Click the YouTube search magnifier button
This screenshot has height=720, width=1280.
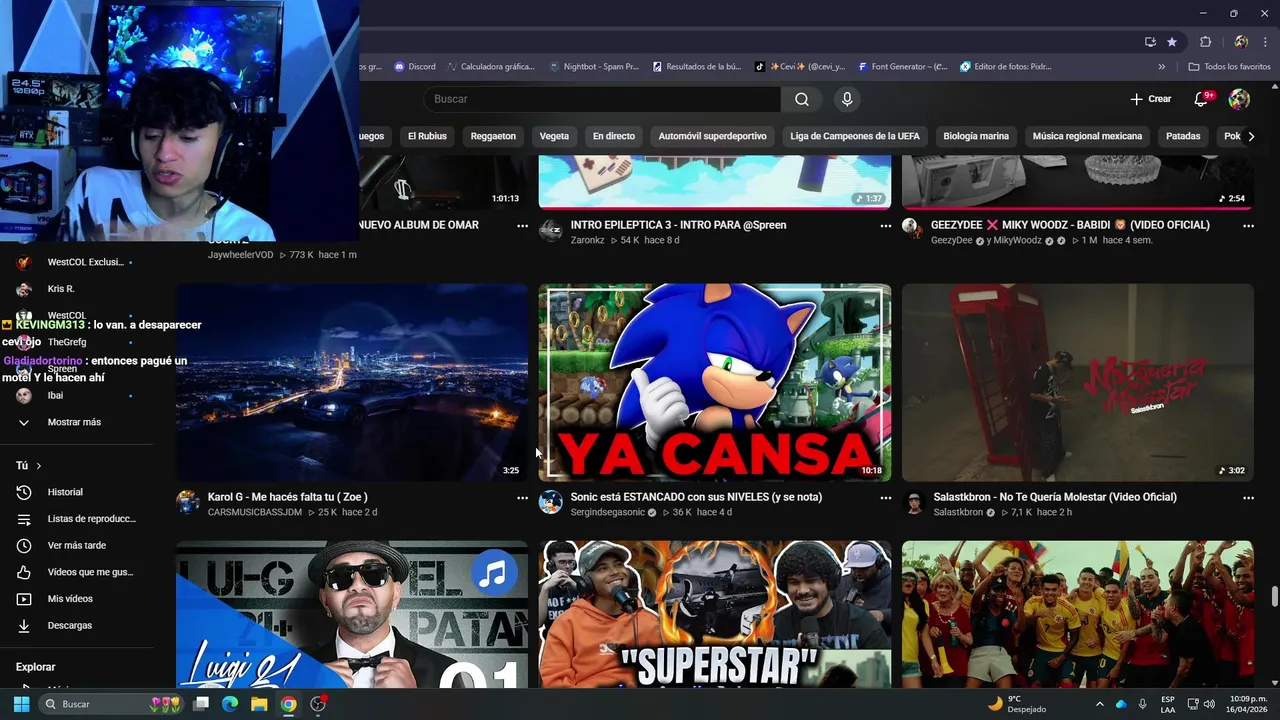click(802, 99)
